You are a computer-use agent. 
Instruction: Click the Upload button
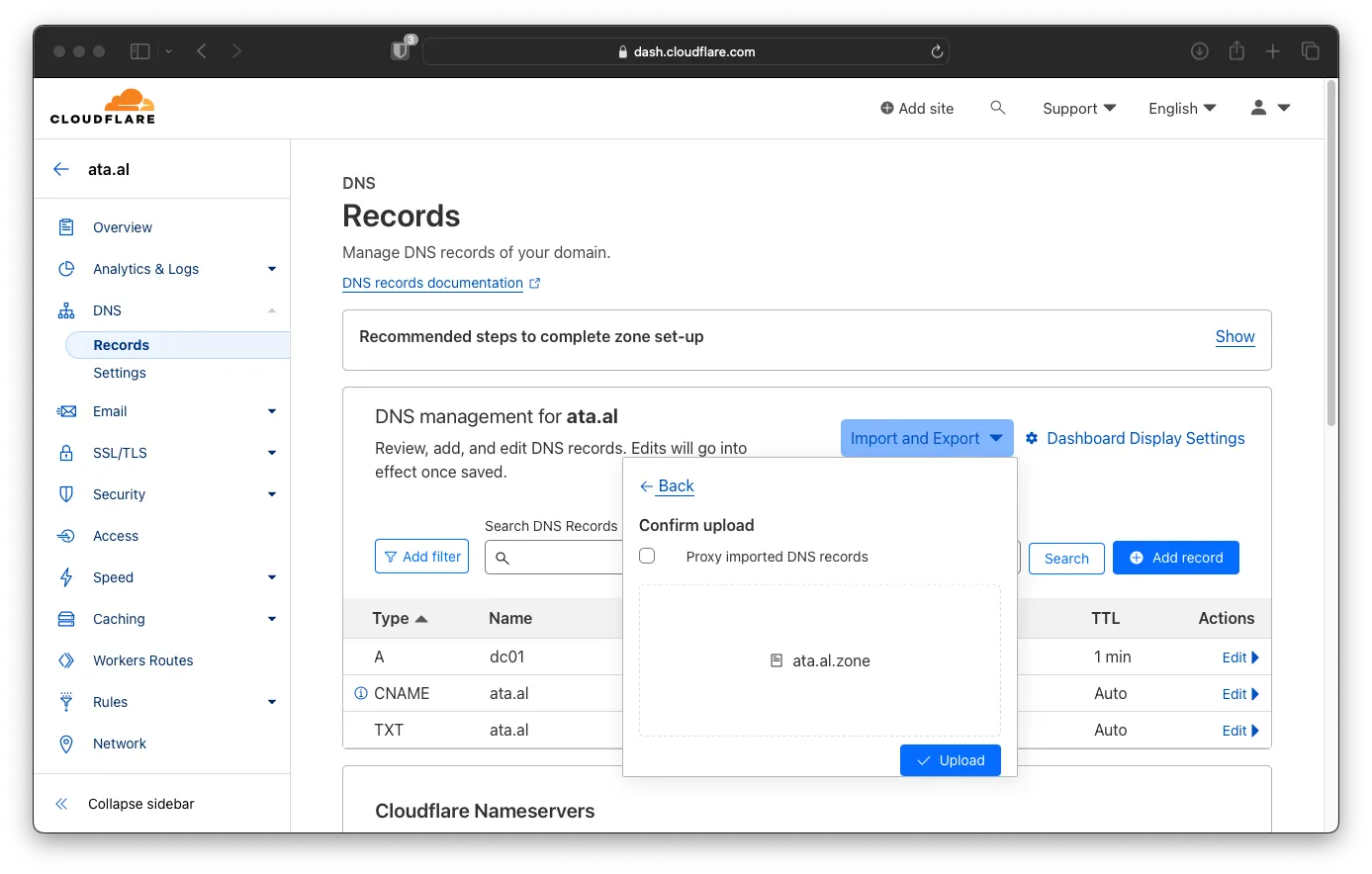[x=951, y=760]
